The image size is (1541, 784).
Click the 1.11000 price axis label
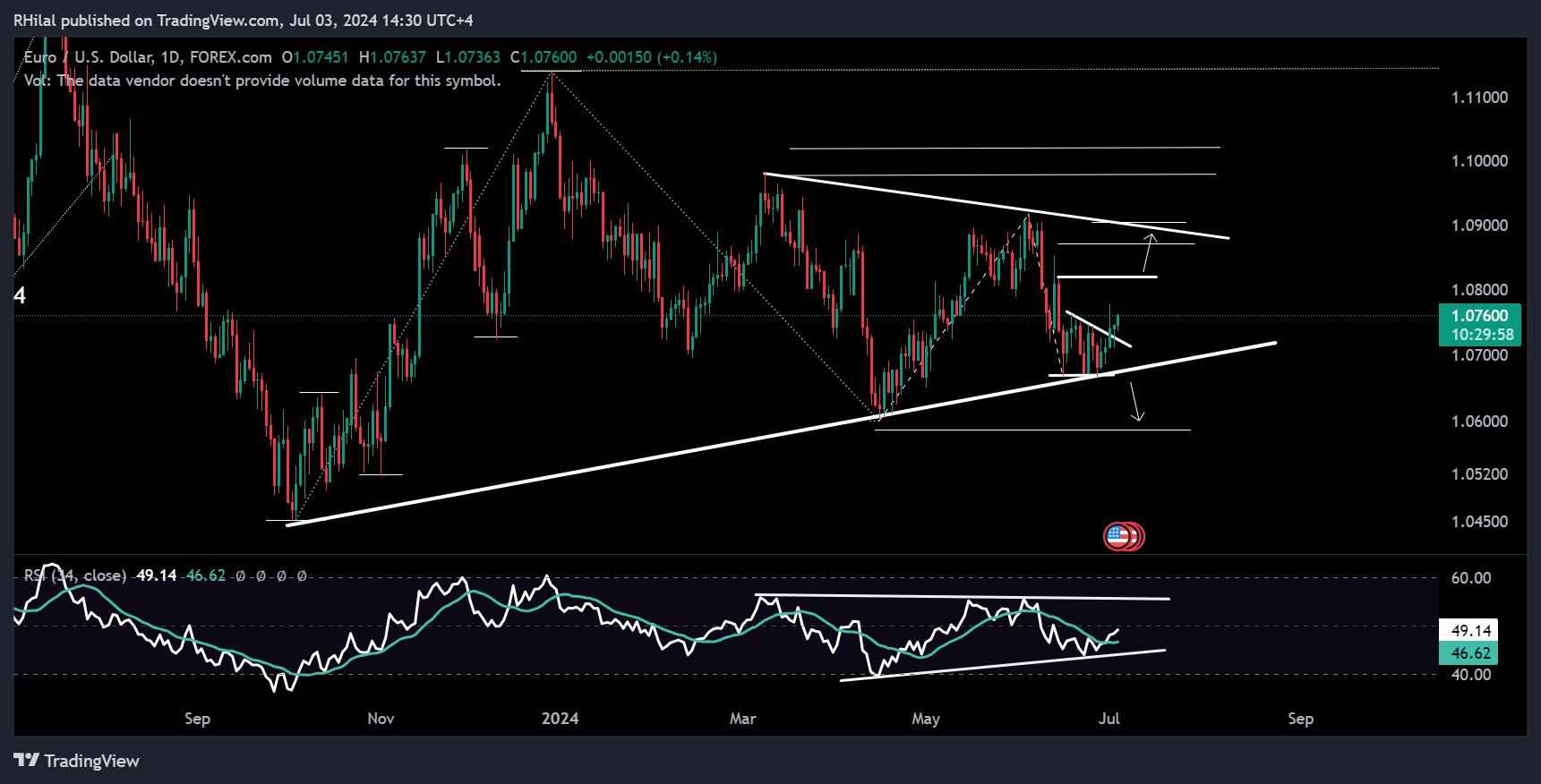point(1479,97)
